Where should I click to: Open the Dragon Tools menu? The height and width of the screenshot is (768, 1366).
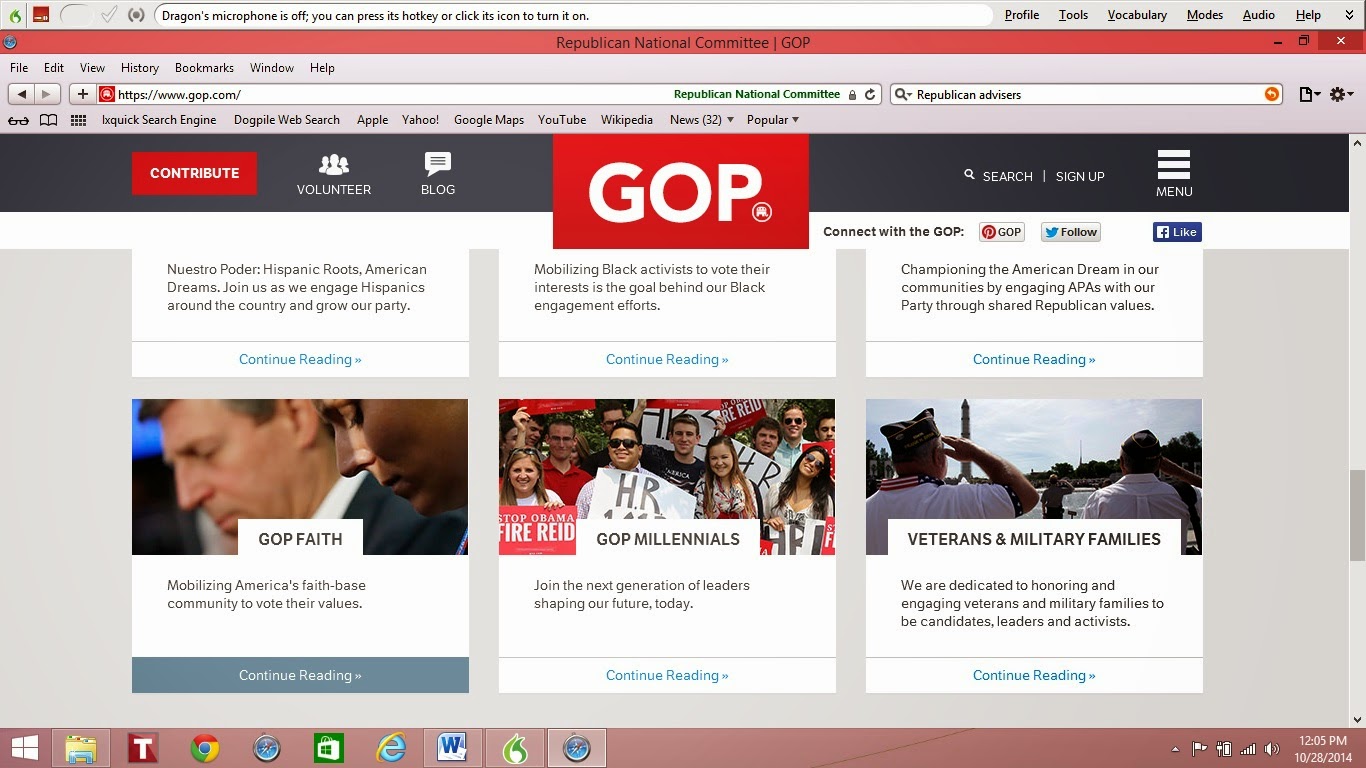point(1073,15)
